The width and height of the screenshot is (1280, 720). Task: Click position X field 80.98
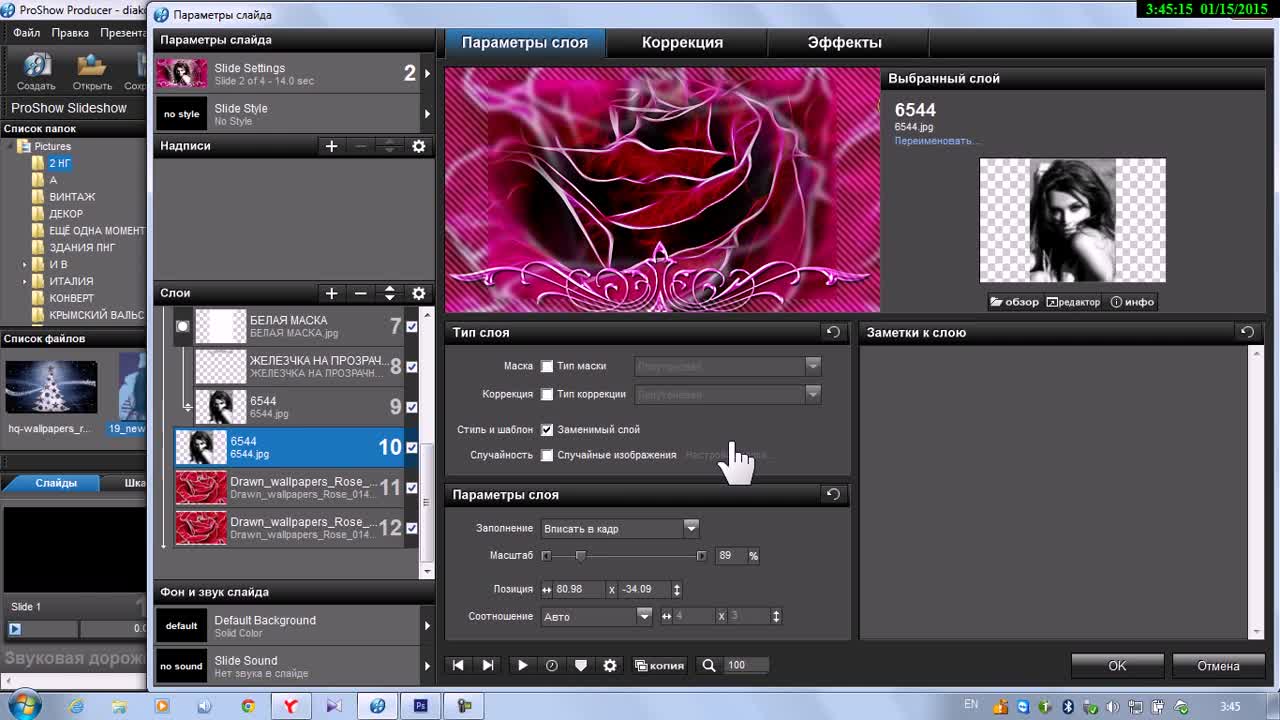pyautogui.click(x=579, y=590)
